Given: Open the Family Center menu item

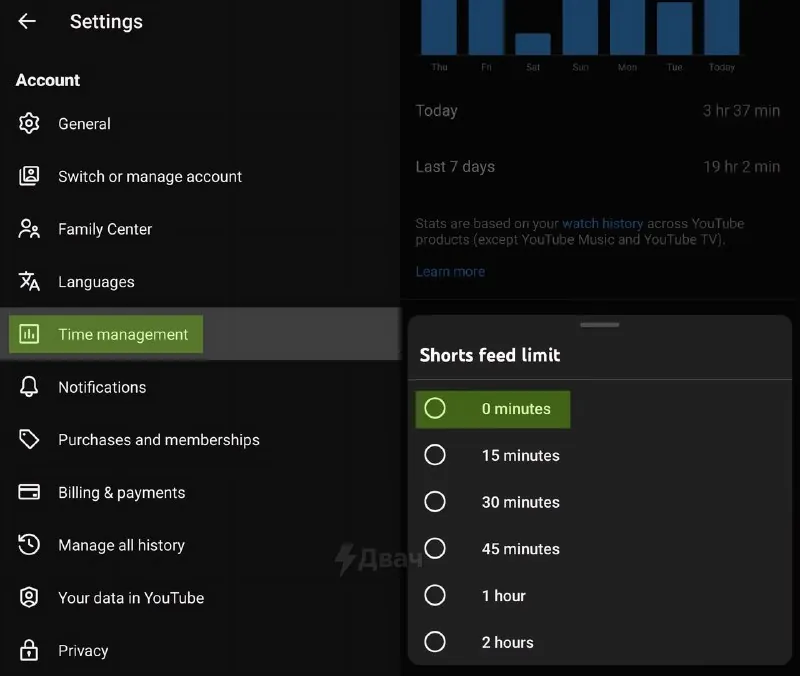Looking at the screenshot, I should pyautogui.click(x=201, y=229).
